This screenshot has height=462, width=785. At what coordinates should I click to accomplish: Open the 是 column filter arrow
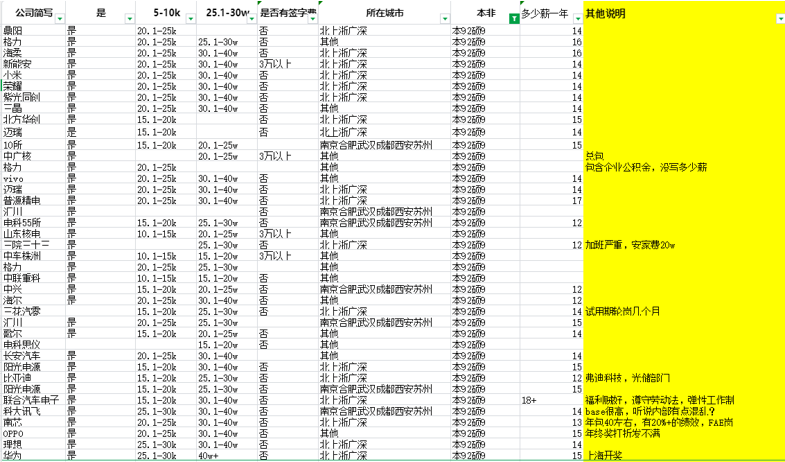[x=127, y=20]
